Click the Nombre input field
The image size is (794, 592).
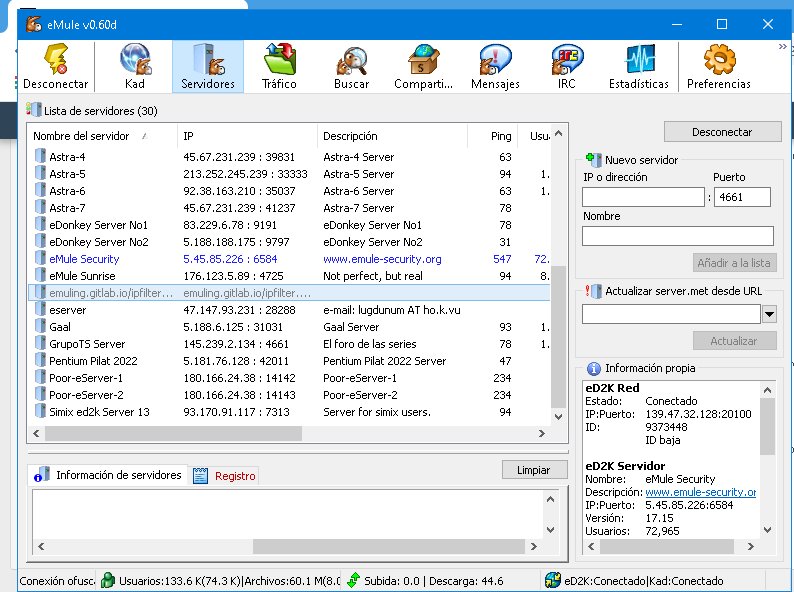point(678,236)
